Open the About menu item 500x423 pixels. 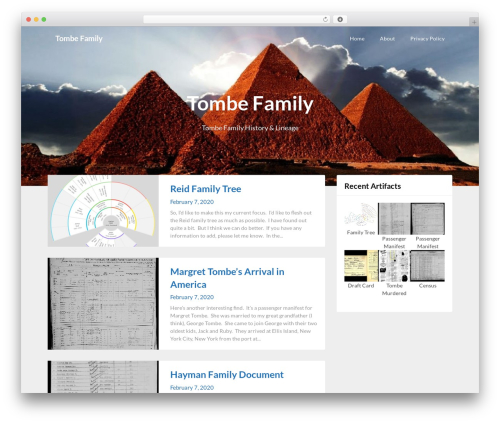coord(387,39)
